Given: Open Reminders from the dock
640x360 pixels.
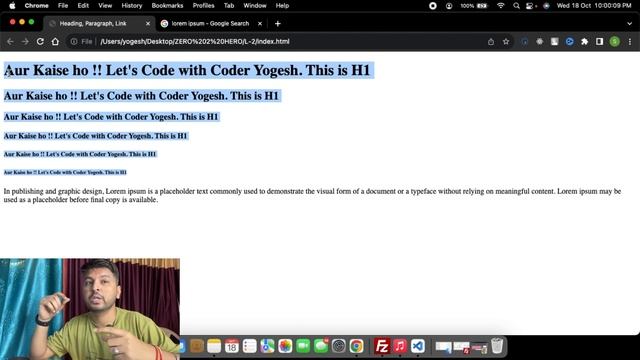Looking at the screenshot, I should 249,346.
